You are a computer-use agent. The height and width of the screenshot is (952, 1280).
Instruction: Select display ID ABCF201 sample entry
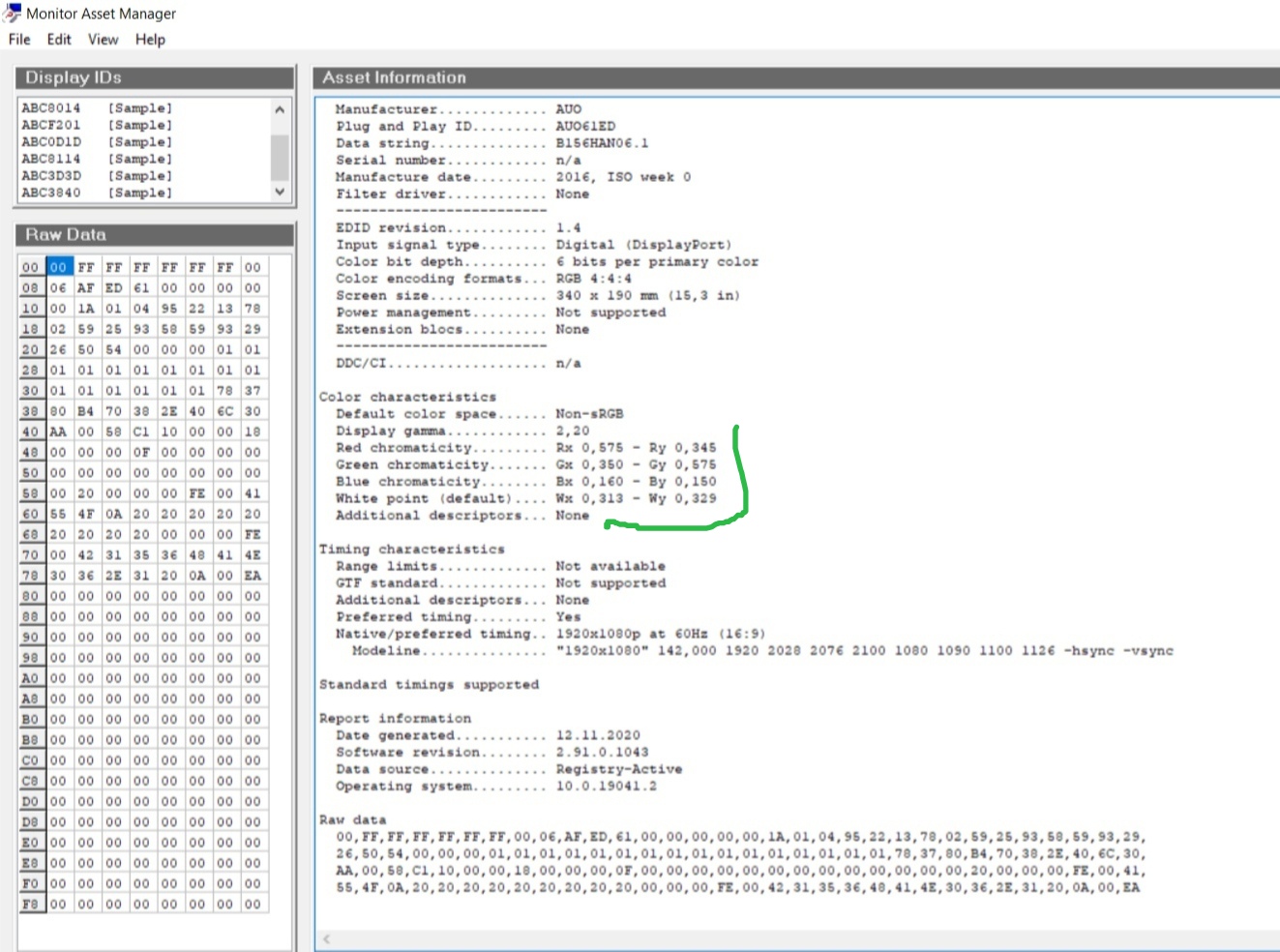click(x=97, y=125)
